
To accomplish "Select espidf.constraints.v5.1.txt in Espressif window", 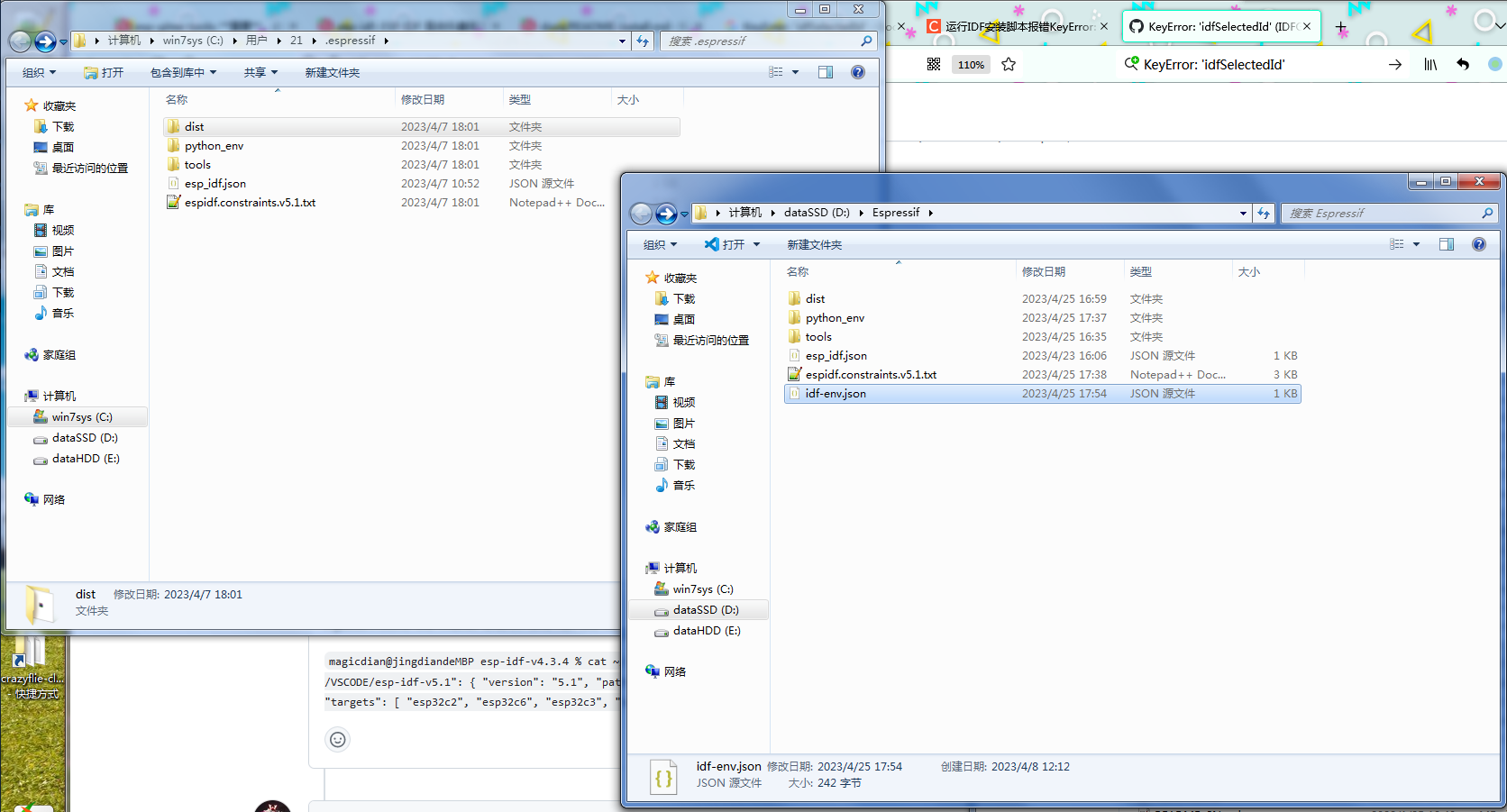I will tap(1043, 375).
